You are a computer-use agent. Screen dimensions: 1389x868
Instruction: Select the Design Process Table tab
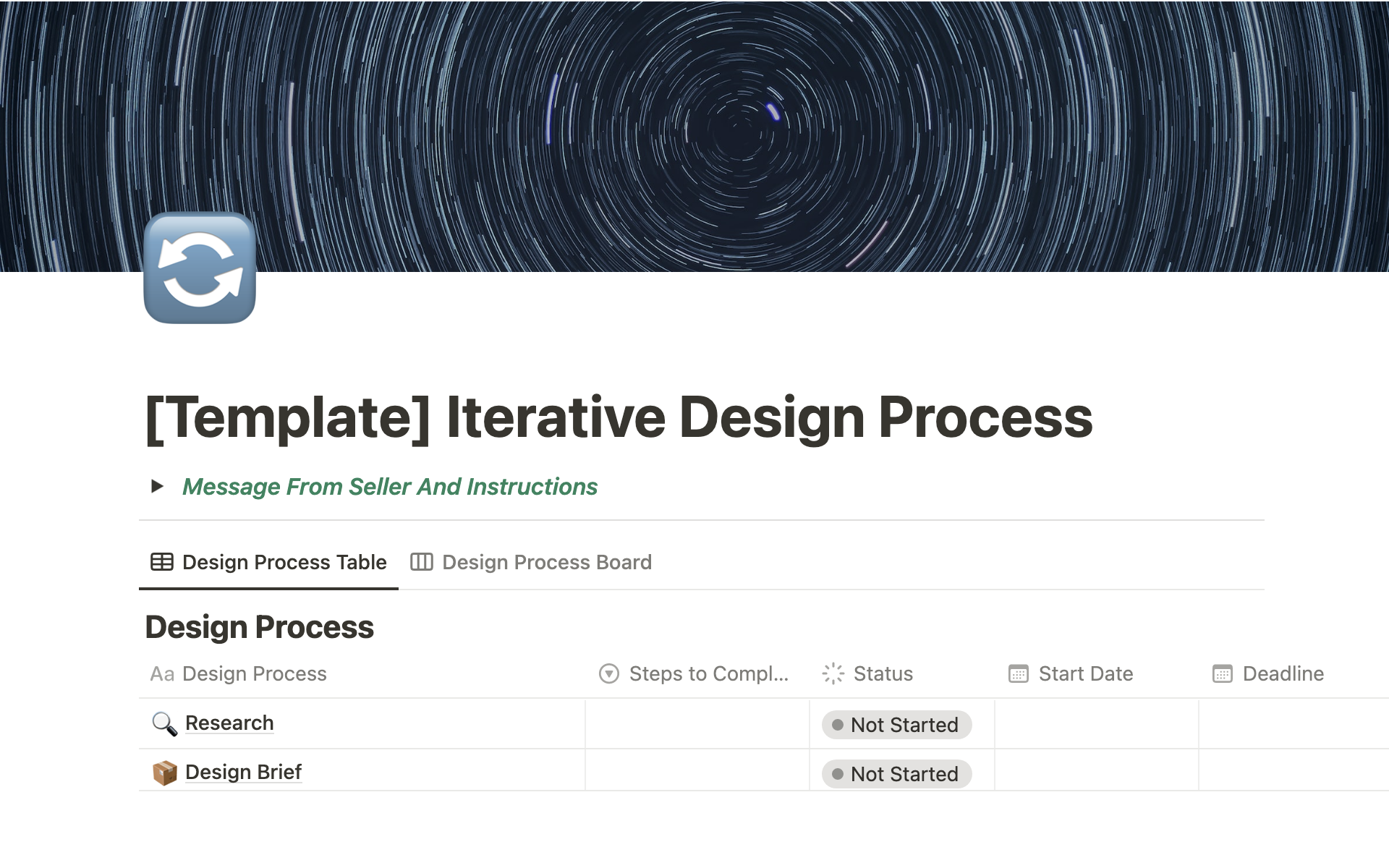(x=284, y=562)
